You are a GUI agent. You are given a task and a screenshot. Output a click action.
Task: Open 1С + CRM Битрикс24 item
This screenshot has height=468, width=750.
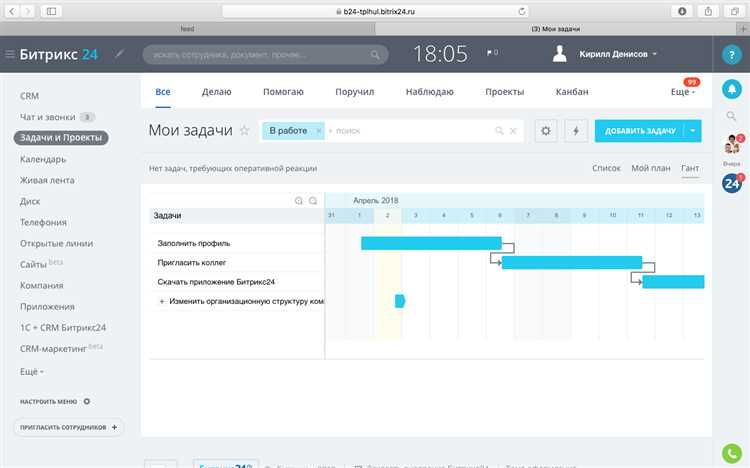click(63, 328)
